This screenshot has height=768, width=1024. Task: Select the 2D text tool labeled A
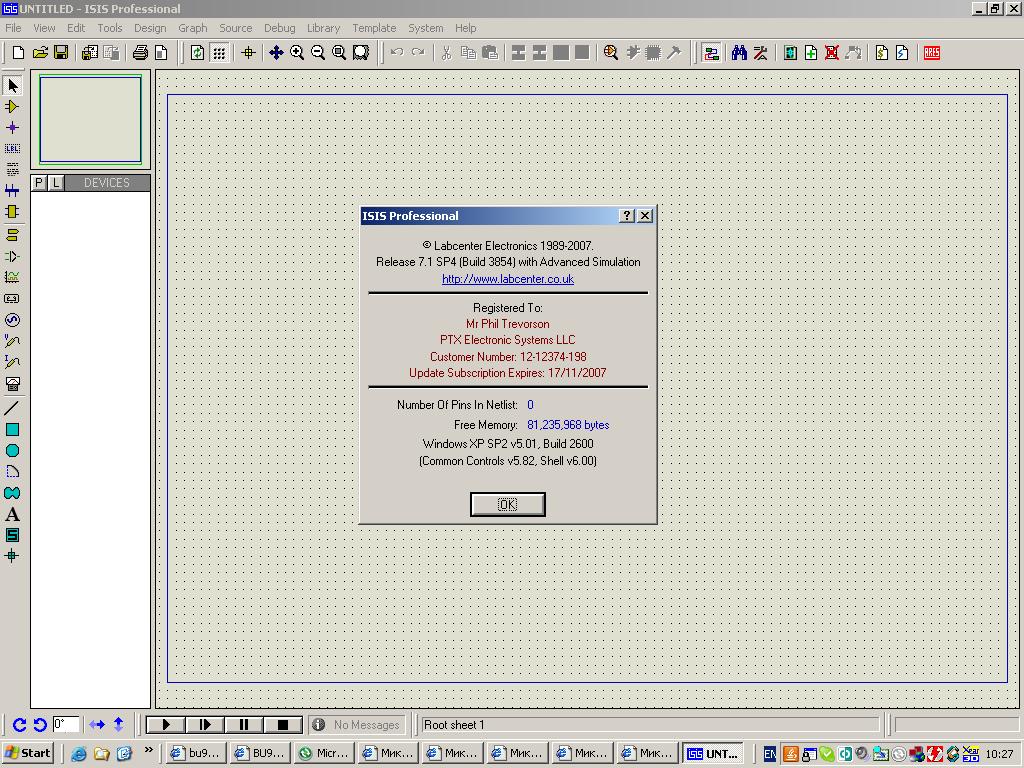click(12, 514)
